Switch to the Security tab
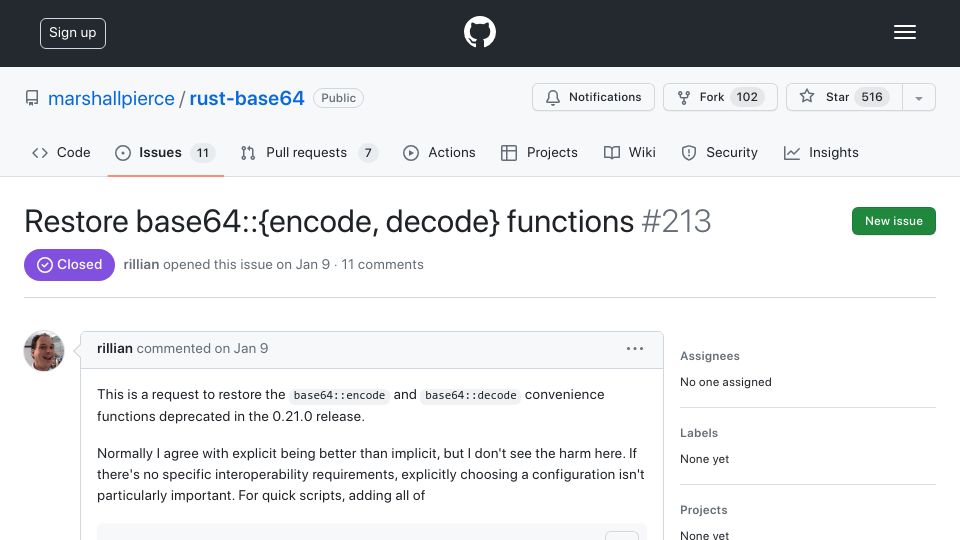Screen dimensions: 960x540 pyautogui.click(x=719, y=152)
